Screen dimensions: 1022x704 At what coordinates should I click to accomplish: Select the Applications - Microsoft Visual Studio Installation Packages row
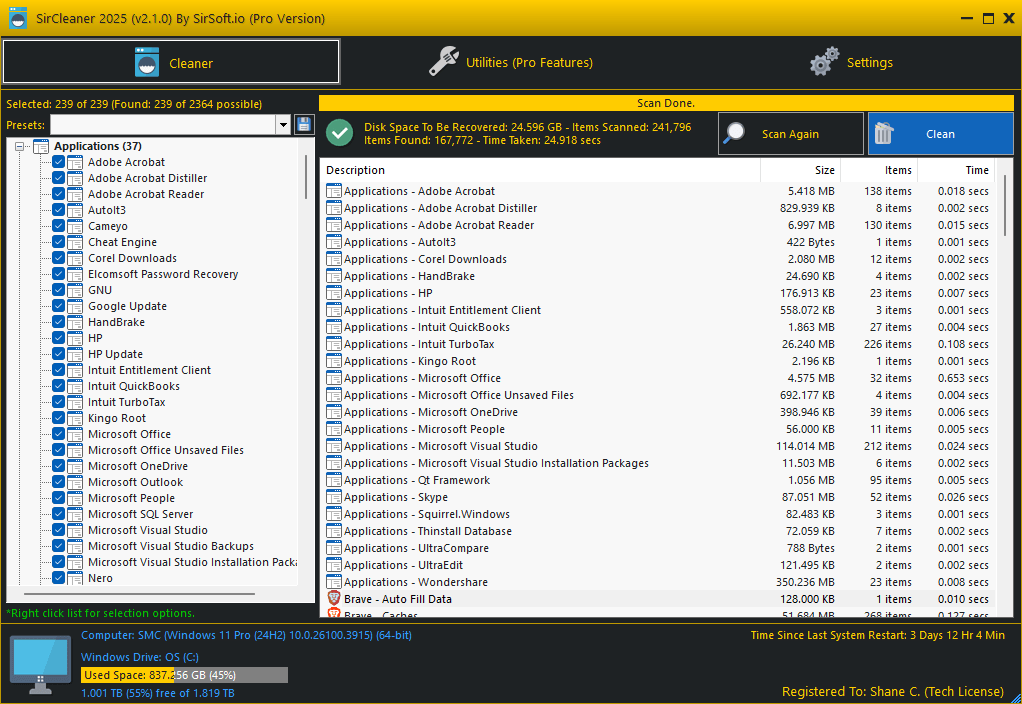tap(658, 463)
